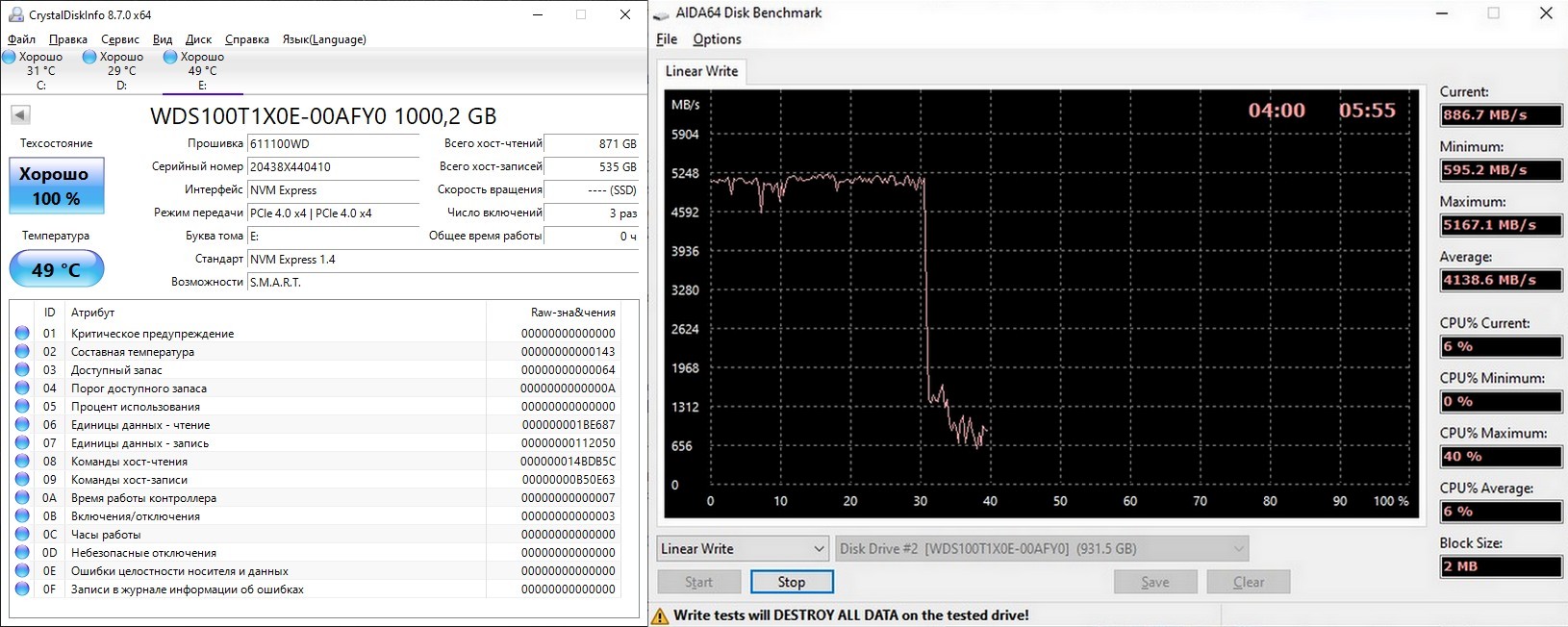
Task: Click the Current speed value 886.7 MB/s
Action: click(x=1501, y=114)
